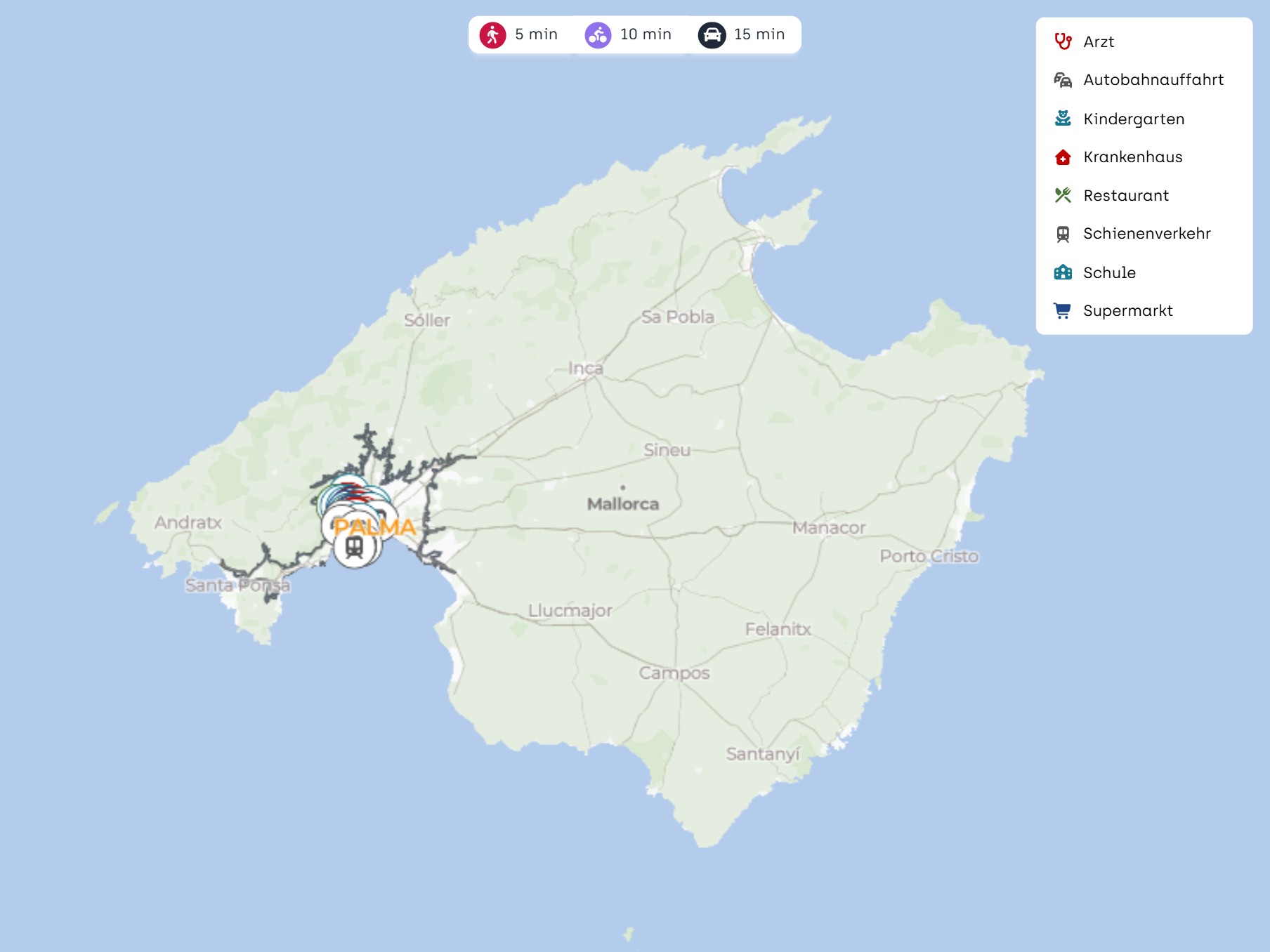Click the Arzt stethoscope icon
Viewport: 1270px width, 952px height.
pos(1063,41)
